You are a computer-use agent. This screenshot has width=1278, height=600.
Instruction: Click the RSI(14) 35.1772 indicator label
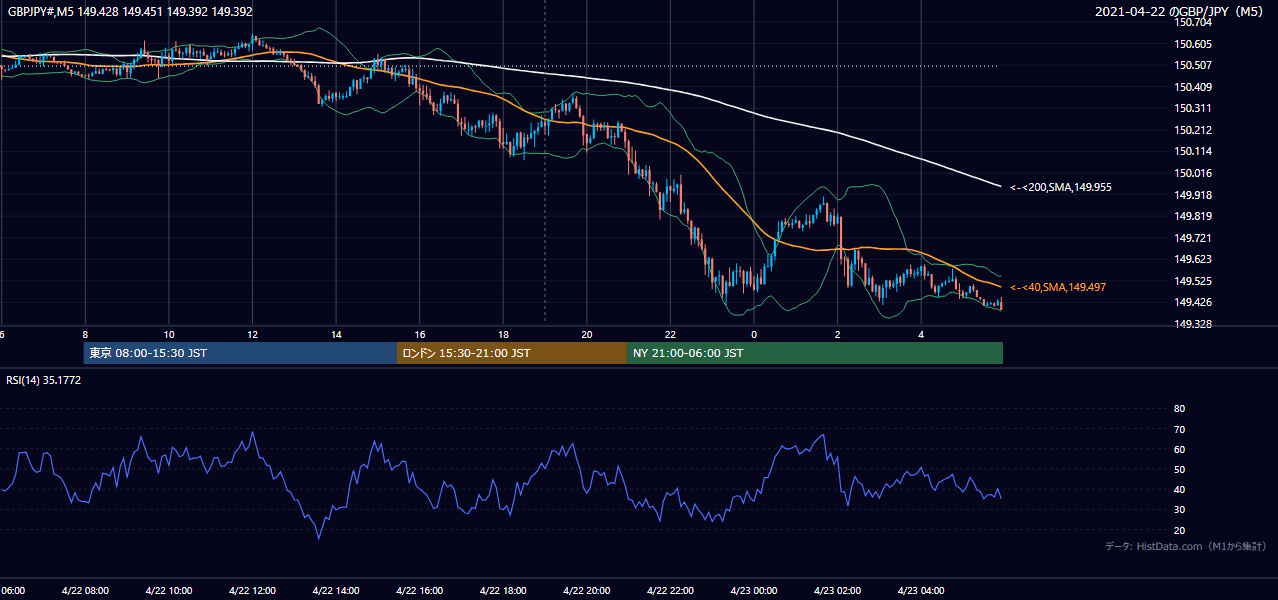44,380
